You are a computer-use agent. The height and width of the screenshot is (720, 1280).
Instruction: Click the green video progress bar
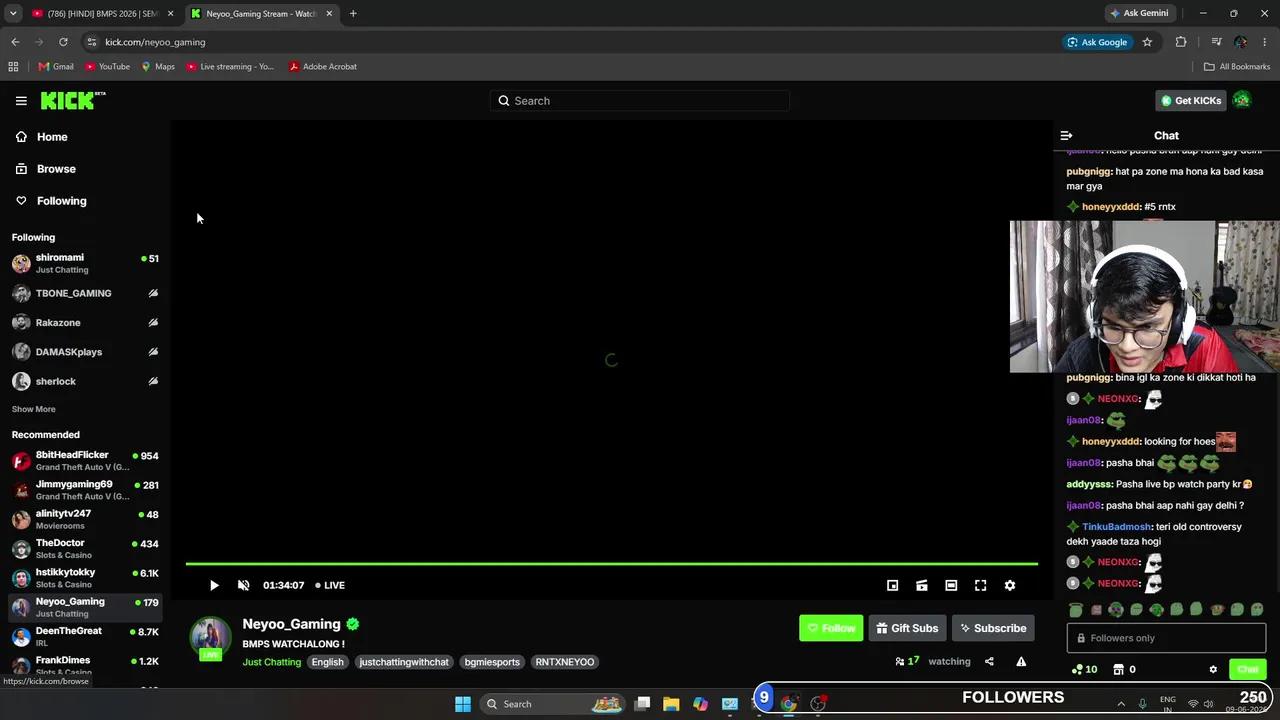click(x=611, y=564)
